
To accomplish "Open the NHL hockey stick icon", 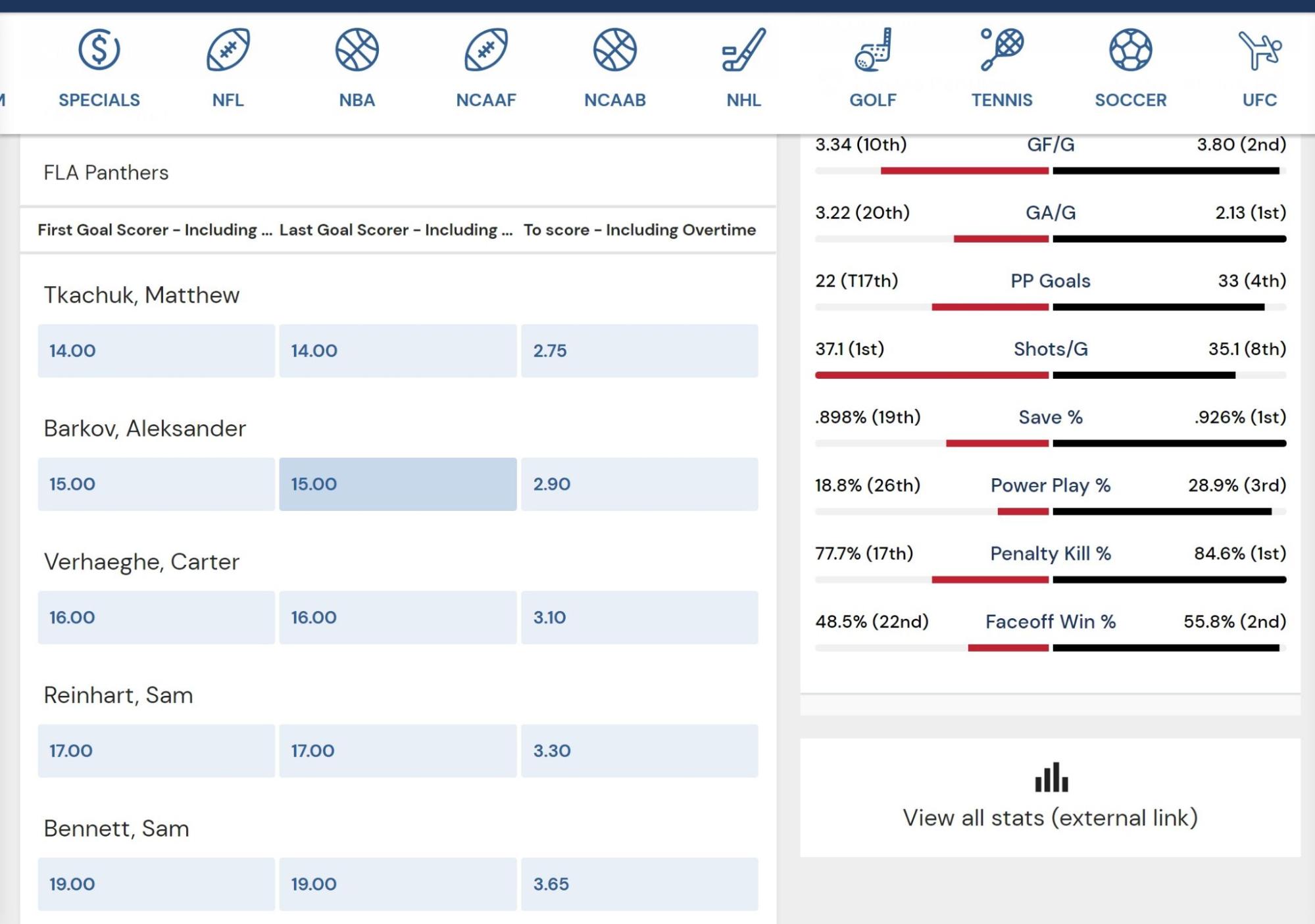I will coord(743,49).
